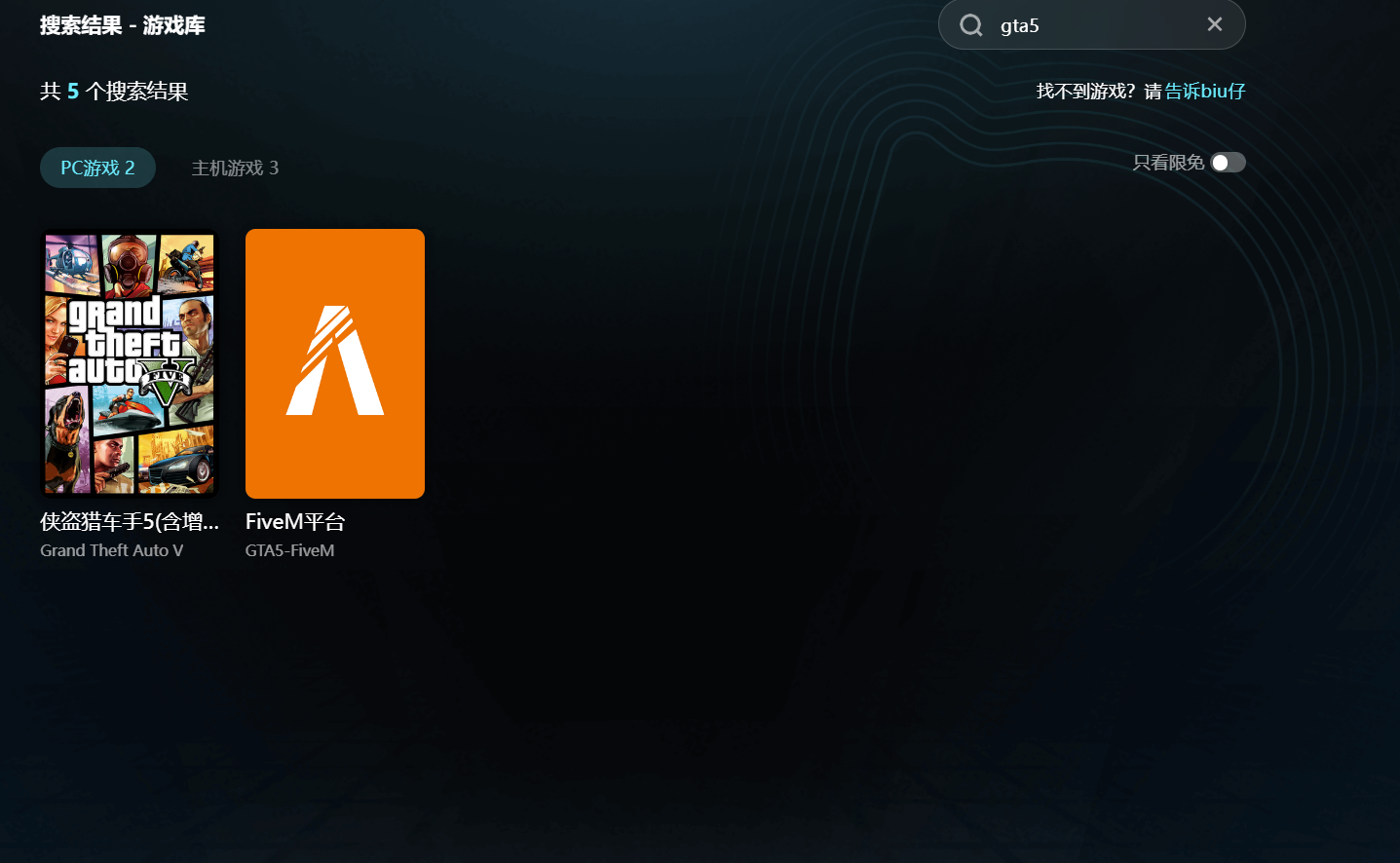Select the FiveM平台 title
The height and width of the screenshot is (863, 1400).
click(295, 521)
